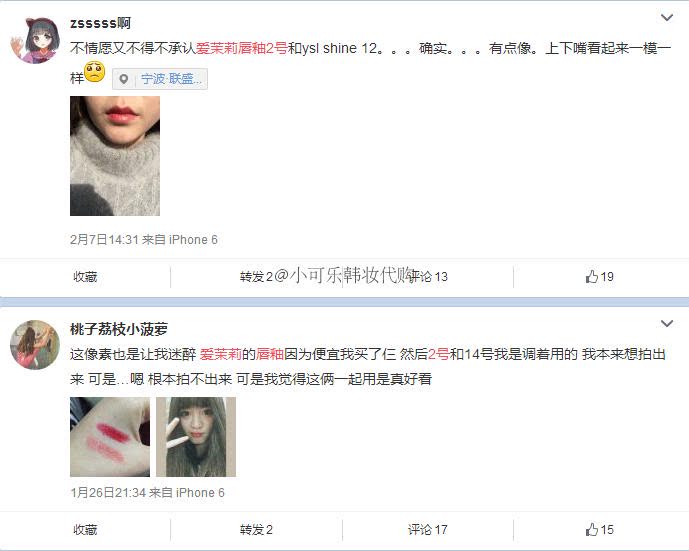Expand the options arrow on 桃子荔枝小菠萝's post
Image resolution: width=689 pixels, height=551 pixels.
667,324
